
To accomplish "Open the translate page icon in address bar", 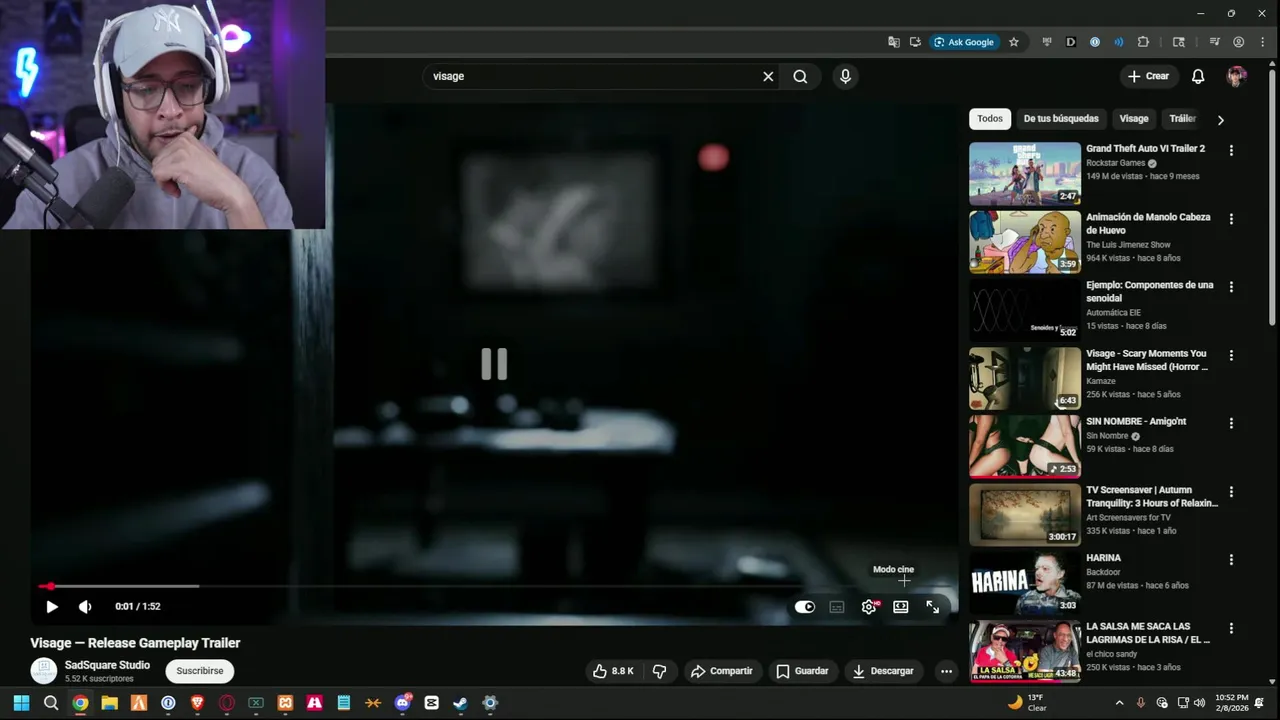I will [894, 42].
